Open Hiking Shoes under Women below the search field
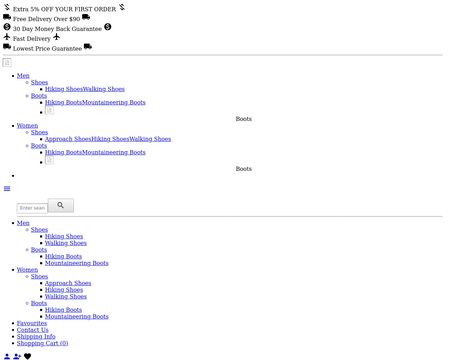 coord(64,290)
